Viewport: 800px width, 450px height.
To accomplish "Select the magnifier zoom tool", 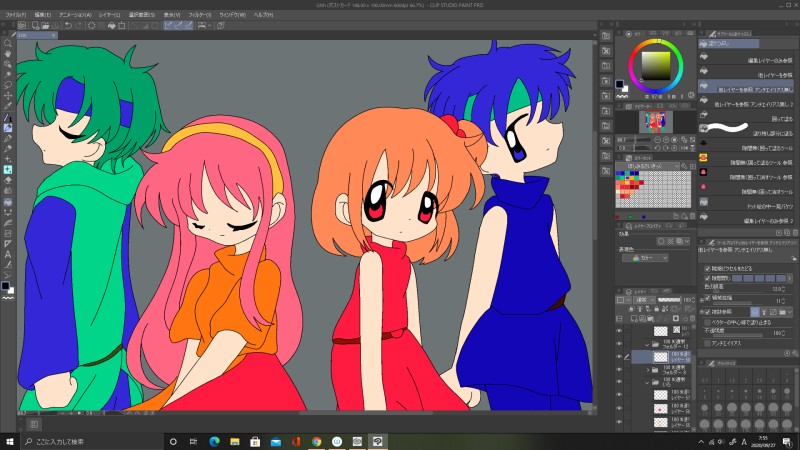I will pos(8,43).
